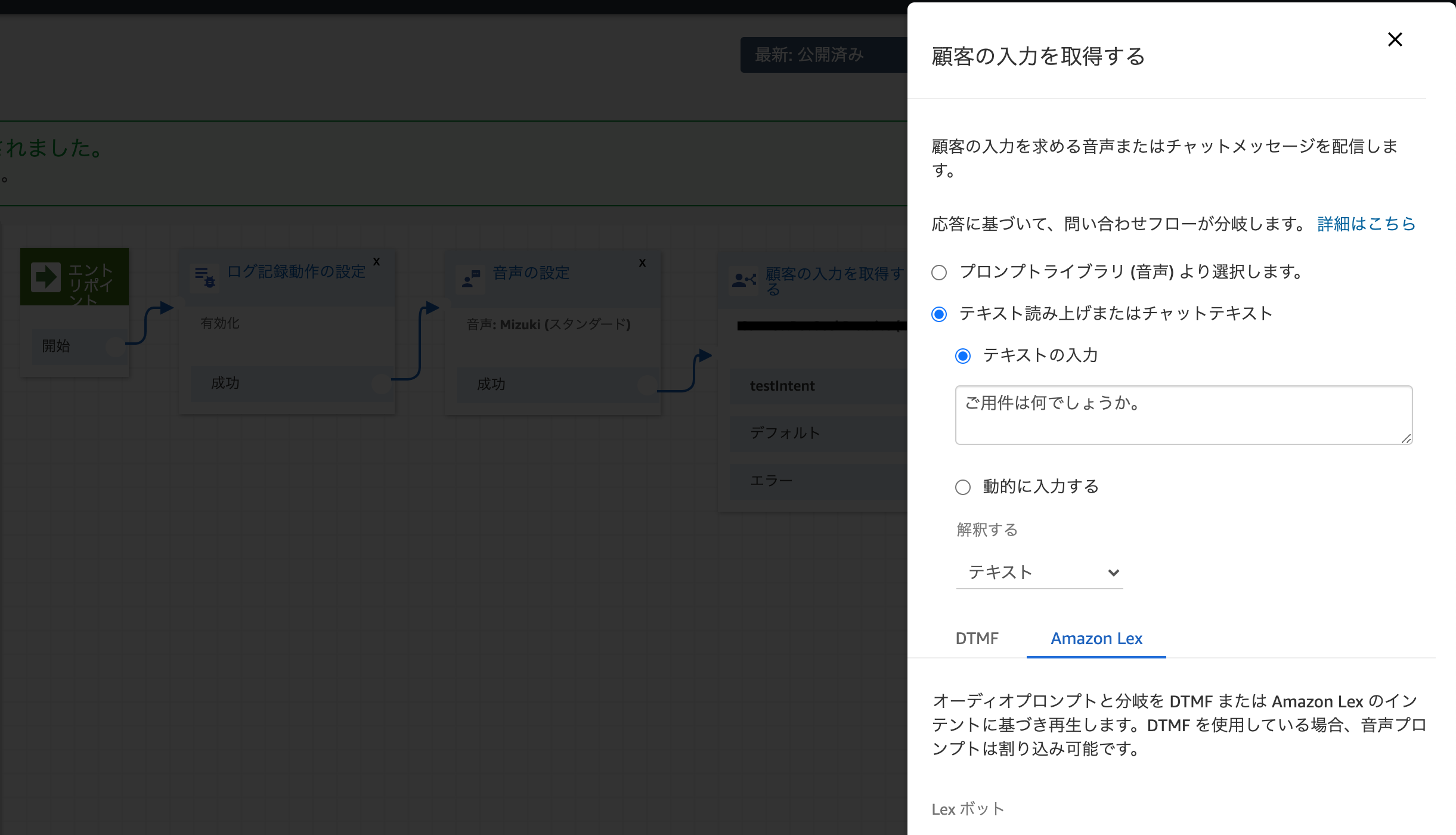Delete the 音声の設定 block via its X

tap(643, 262)
